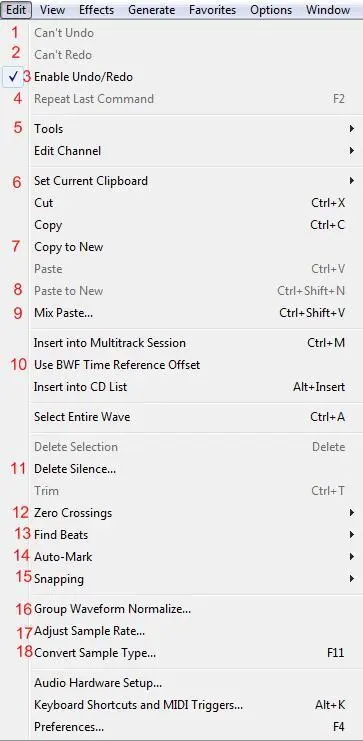This screenshot has height=741, width=363.
Task: Expand the Edit Channel submenu
Action: pyautogui.click(x=194, y=151)
